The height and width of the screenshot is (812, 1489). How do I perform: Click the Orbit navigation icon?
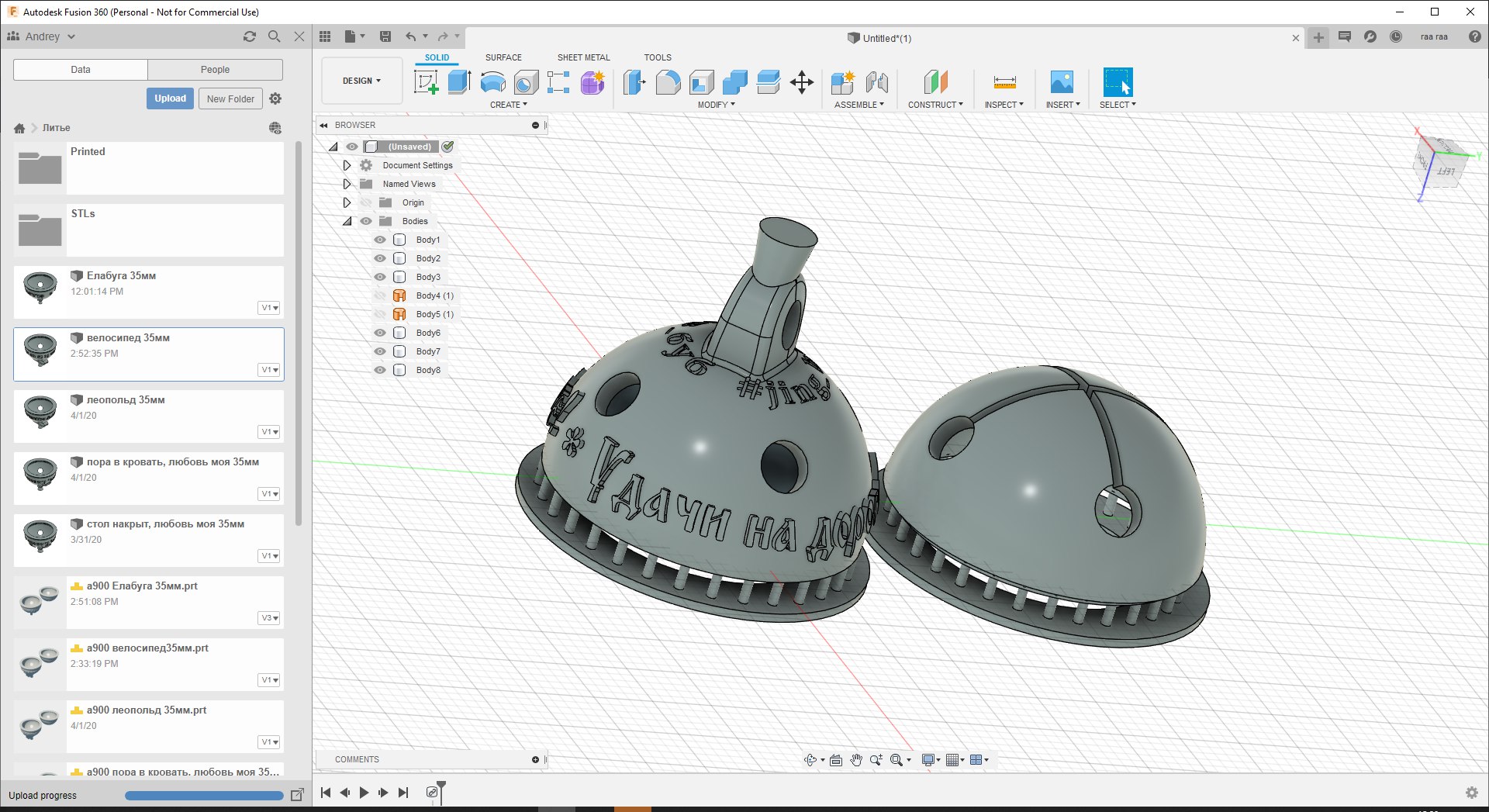pyautogui.click(x=811, y=760)
